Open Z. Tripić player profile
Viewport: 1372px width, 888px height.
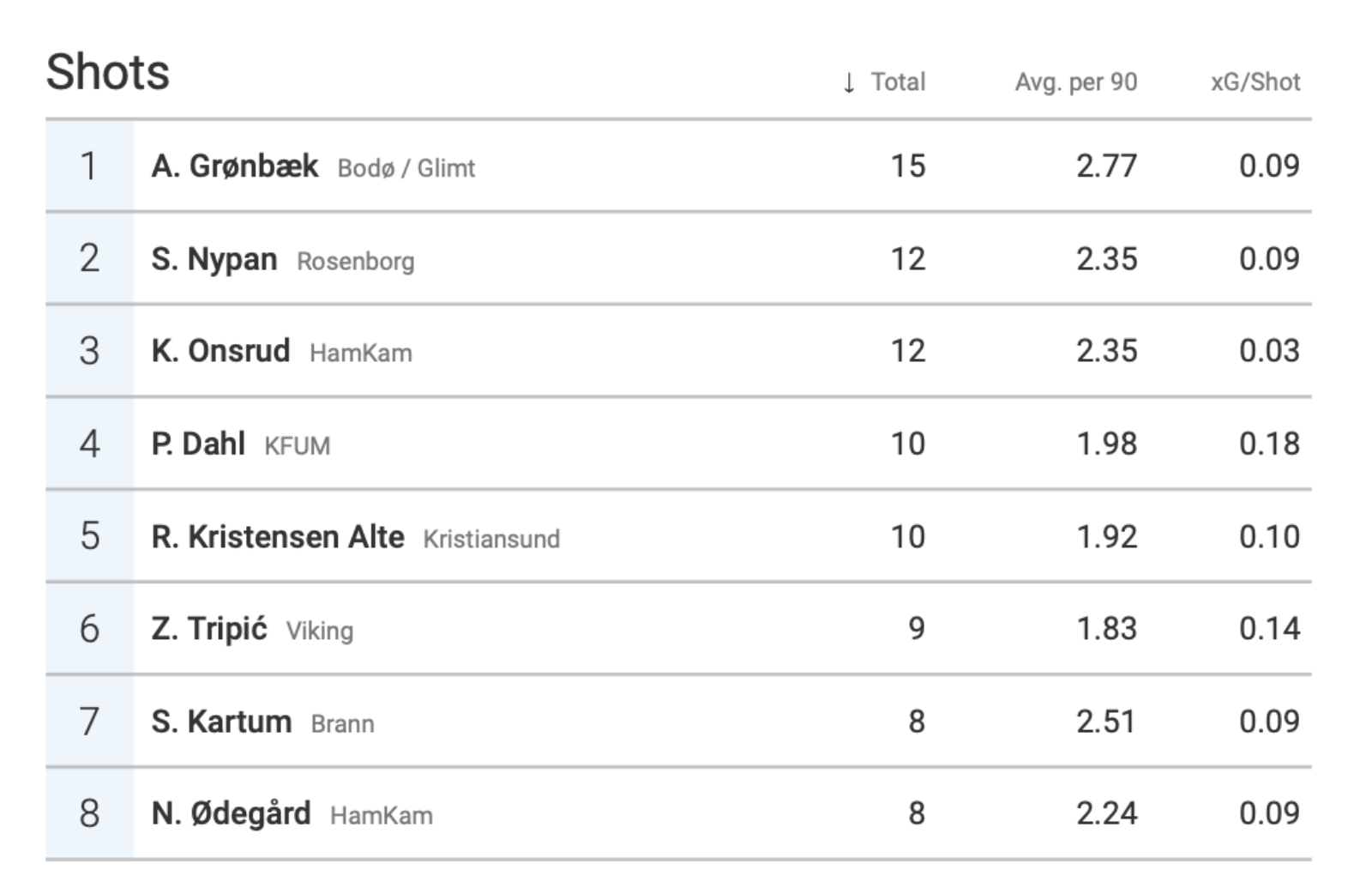(209, 629)
